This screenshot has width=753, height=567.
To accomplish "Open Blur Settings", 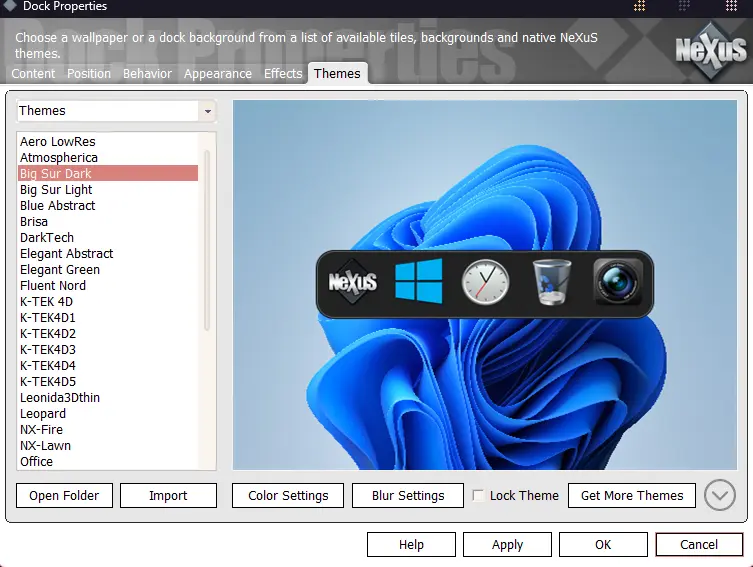I will point(408,495).
